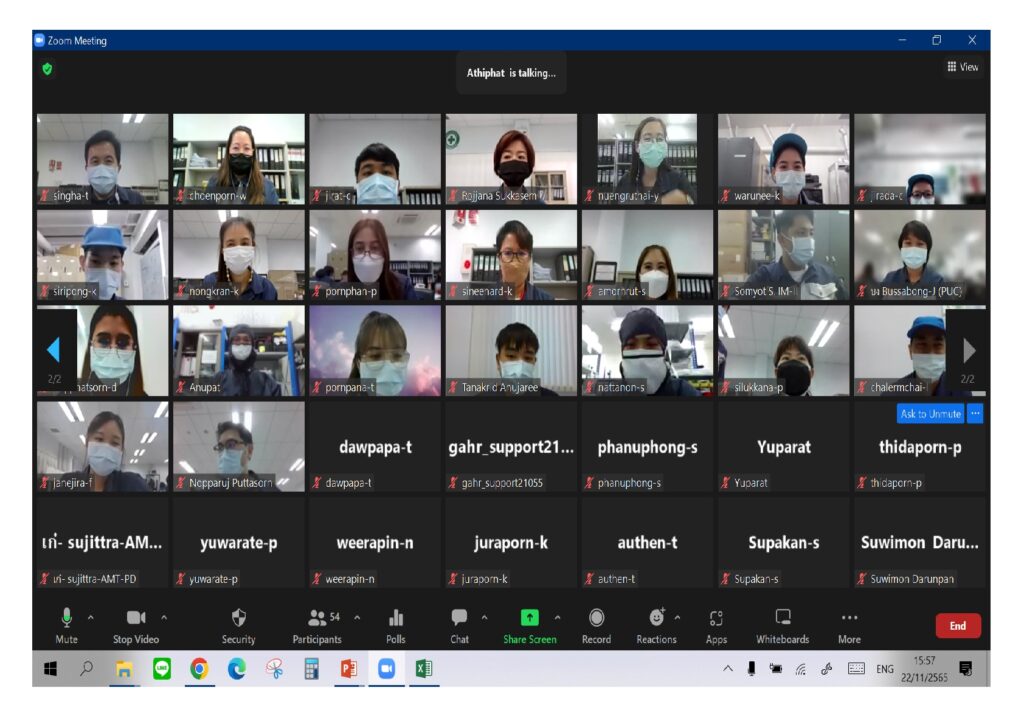Start recording with the Record icon
Image resolution: width=1024 pixels, height=724 pixels.
pos(596,618)
